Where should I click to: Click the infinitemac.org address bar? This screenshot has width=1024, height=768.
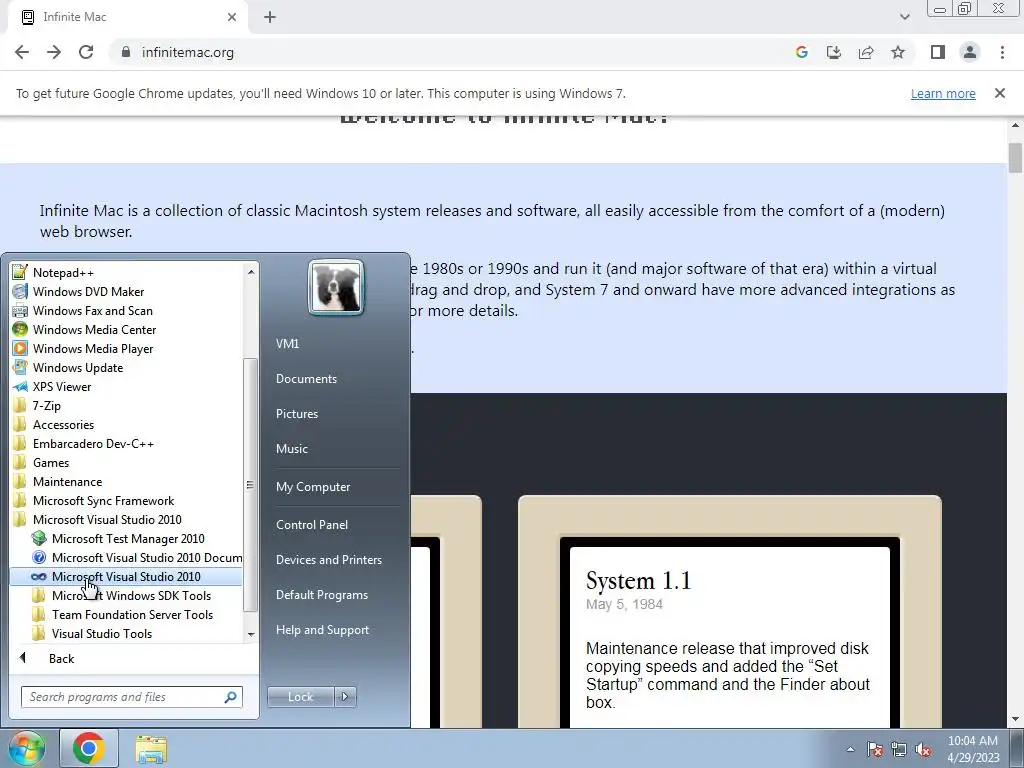point(451,52)
